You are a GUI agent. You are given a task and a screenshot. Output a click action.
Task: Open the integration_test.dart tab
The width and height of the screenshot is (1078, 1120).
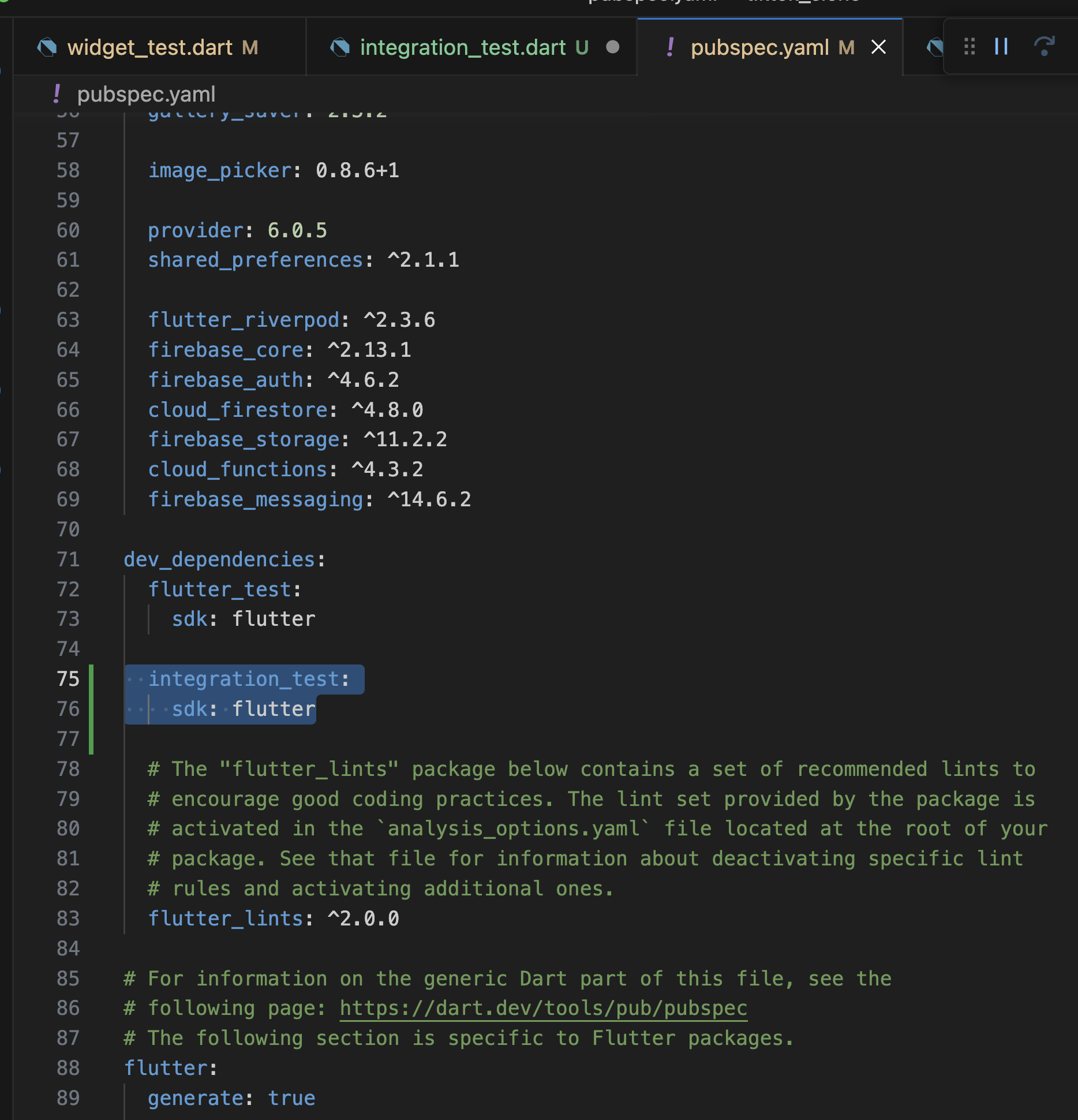(471, 47)
